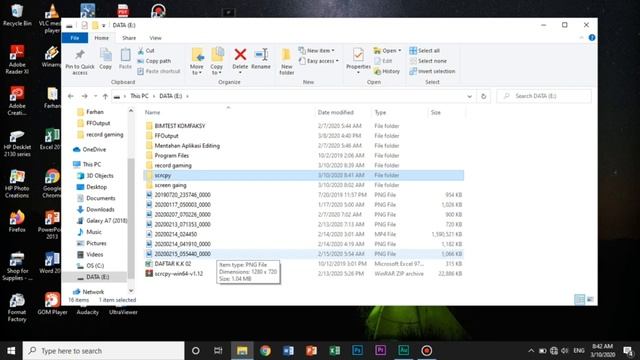Click Cut in the Clipboard group

click(x=146, y=51)
